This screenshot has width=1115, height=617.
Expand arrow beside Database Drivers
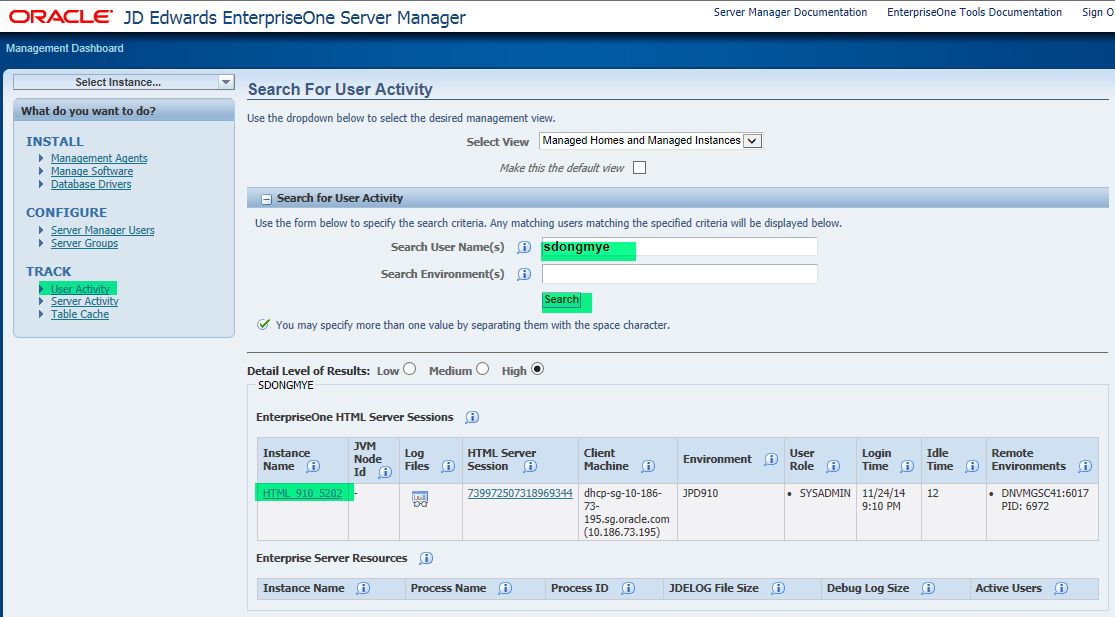(41, 184)
